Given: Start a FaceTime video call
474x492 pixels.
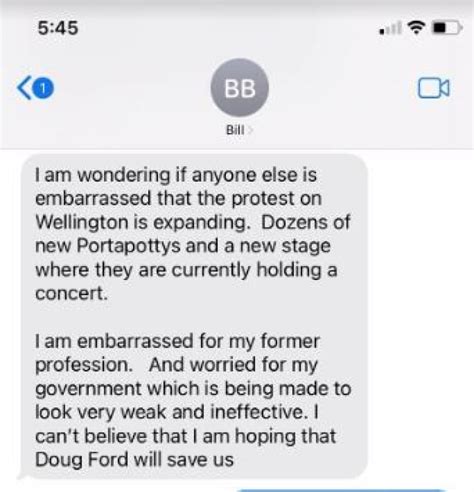Looking at the screenshot, I should 434,88.
